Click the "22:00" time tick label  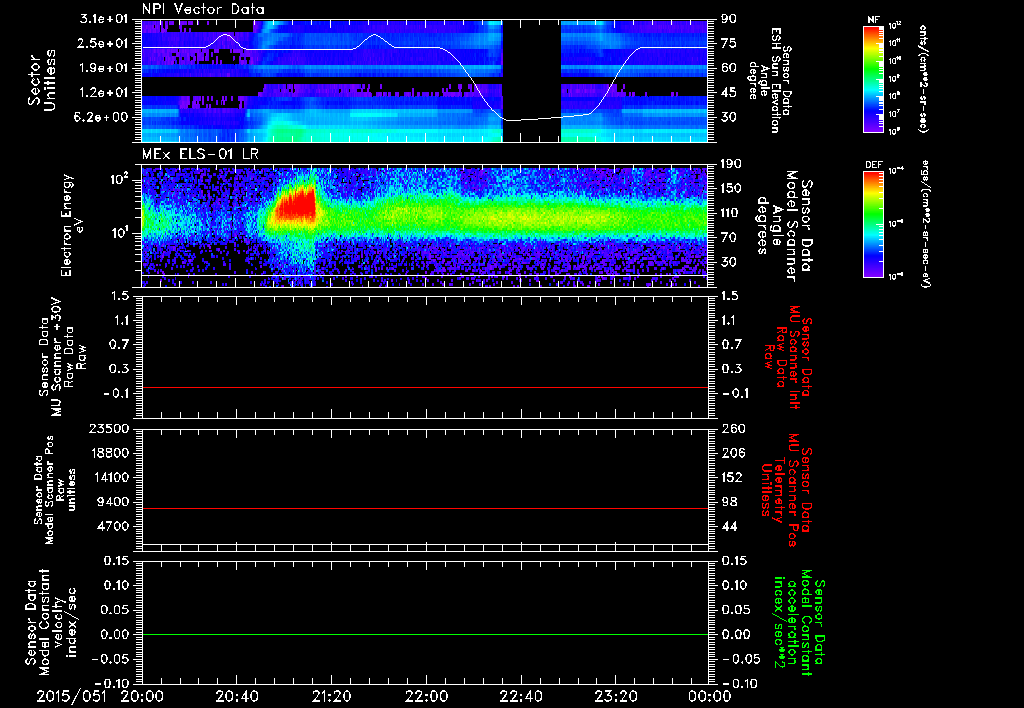click(426, 696)
